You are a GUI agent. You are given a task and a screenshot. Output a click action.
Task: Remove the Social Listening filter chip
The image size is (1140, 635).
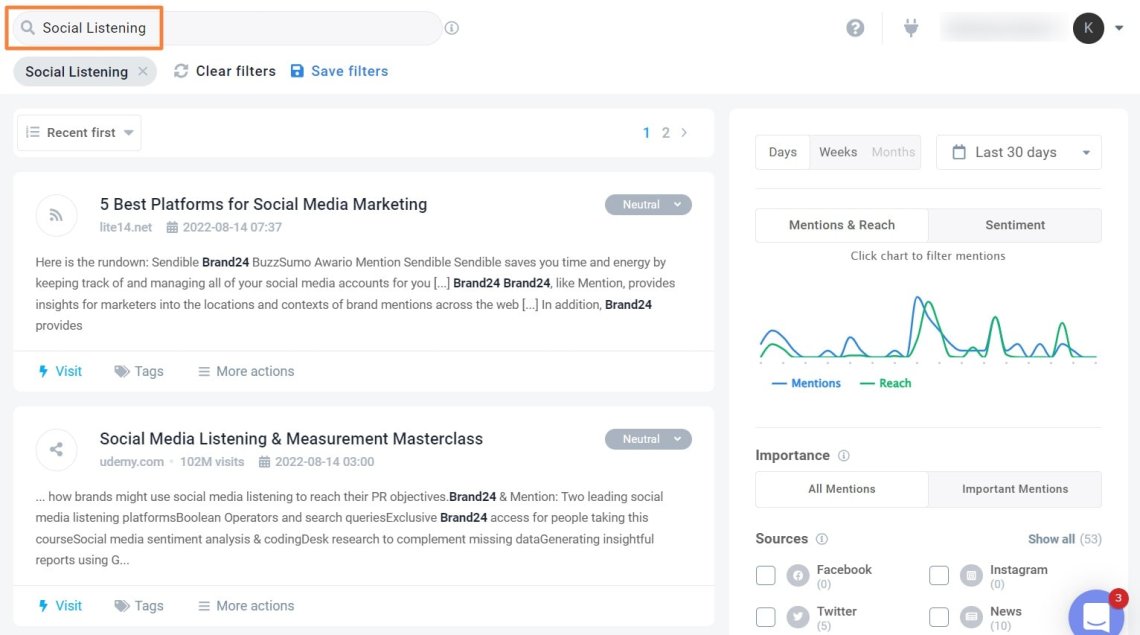pyautogui.click(x=143, y=72)
